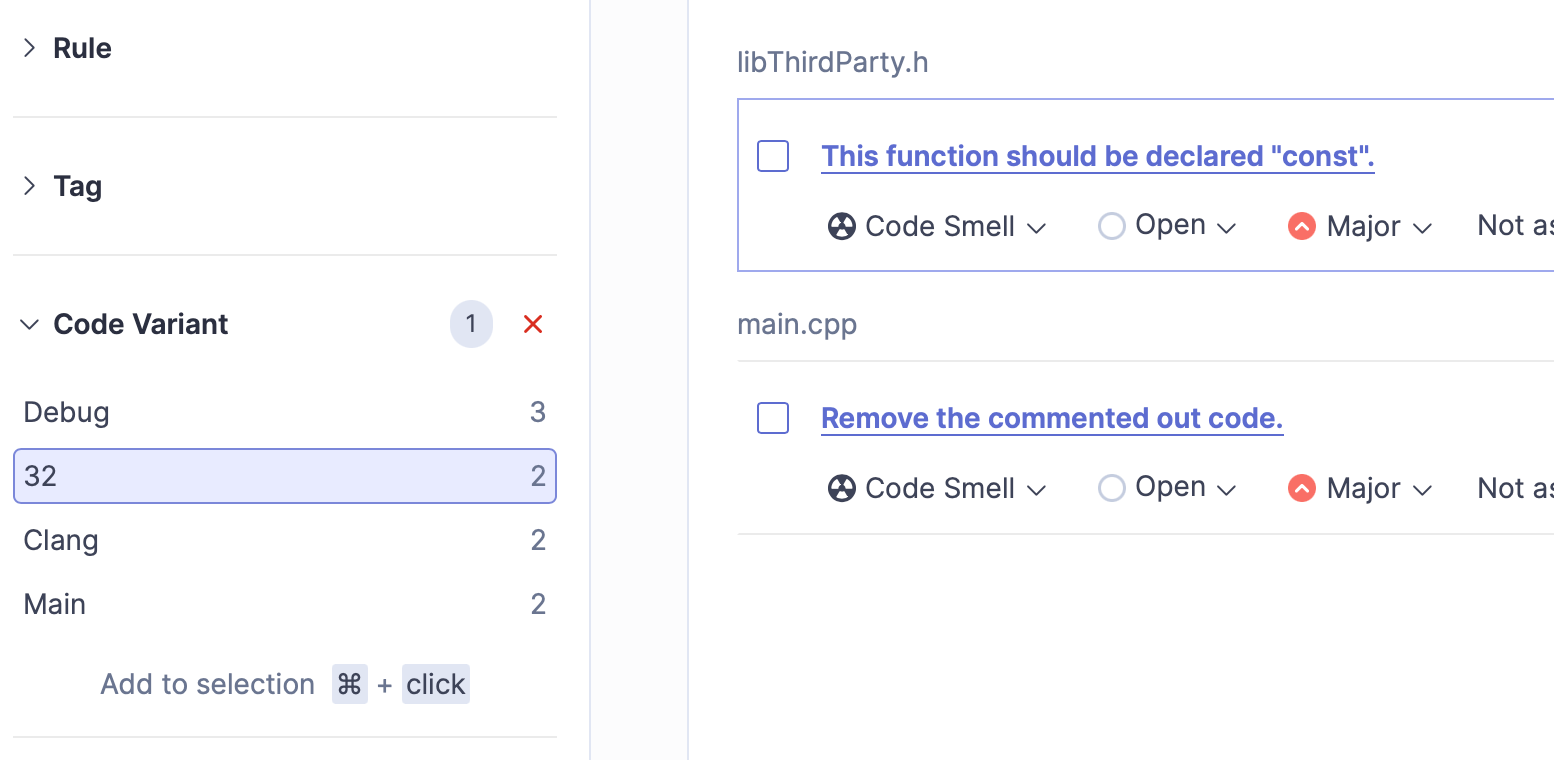
Task: Check the checkbox for the commented-out code issue
Action: click(x=772, y=418)
